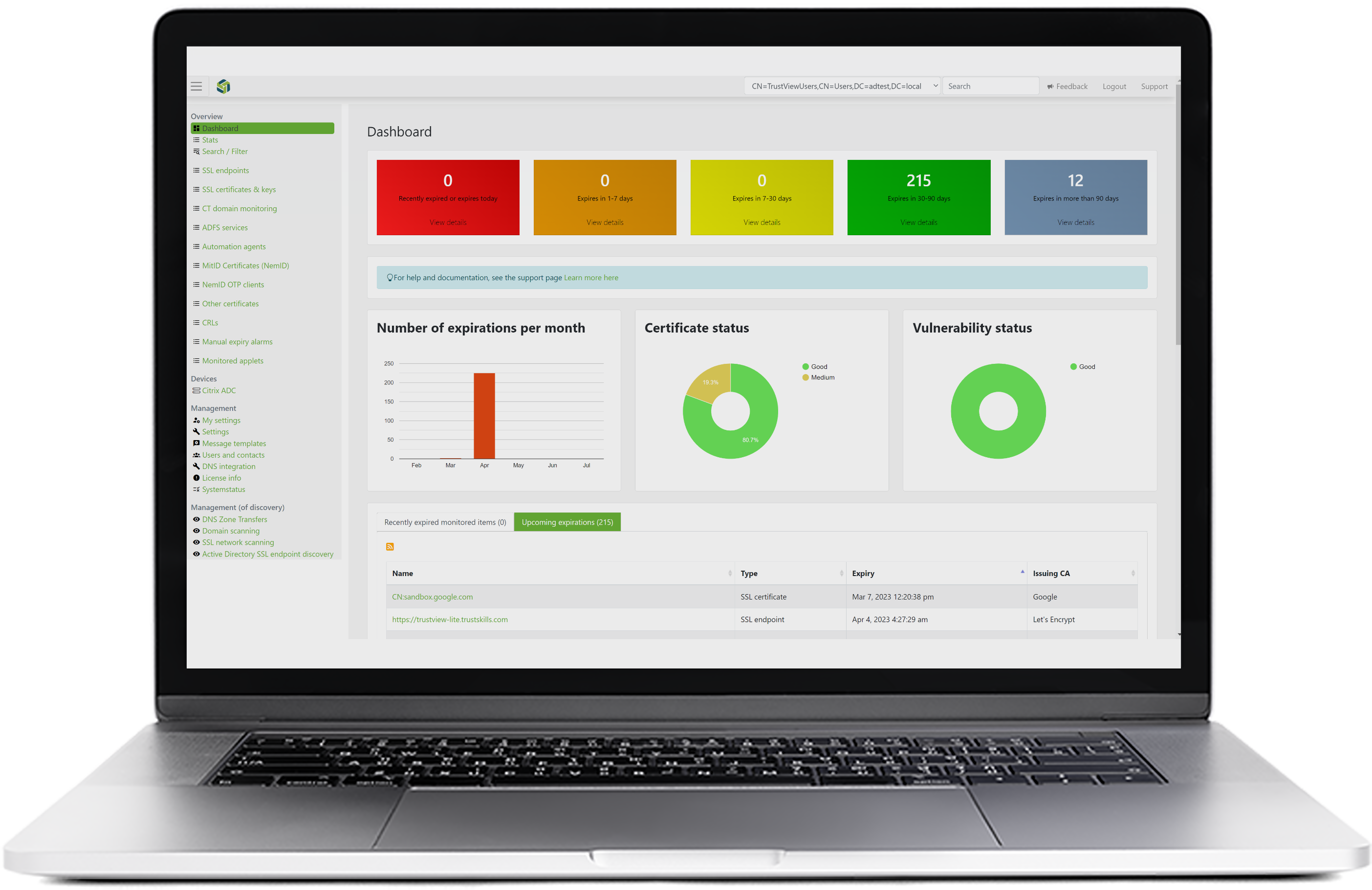Click the Dashboard navigation icon
This screenshot has width=1372, height=890.
tap(197, 129)
